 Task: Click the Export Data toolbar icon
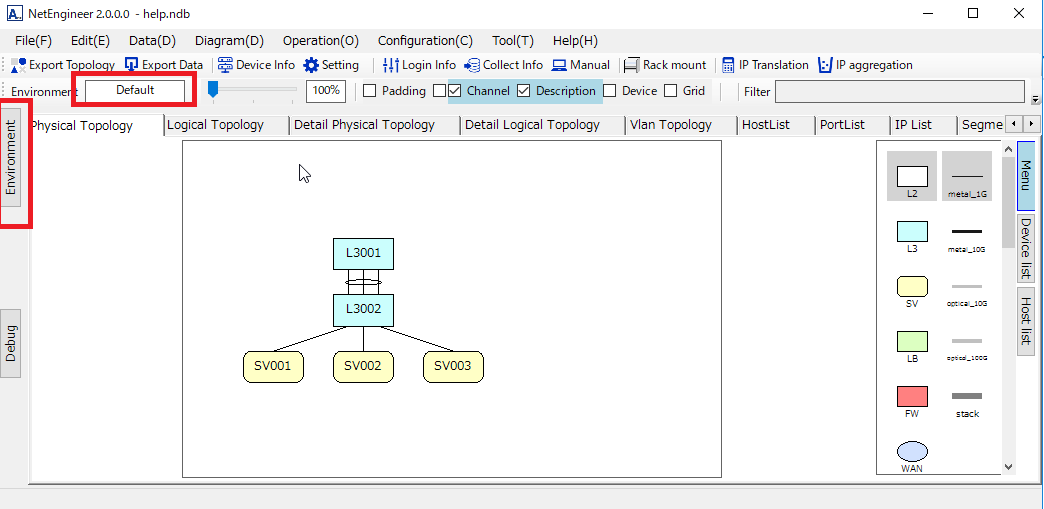coord(131,65)
